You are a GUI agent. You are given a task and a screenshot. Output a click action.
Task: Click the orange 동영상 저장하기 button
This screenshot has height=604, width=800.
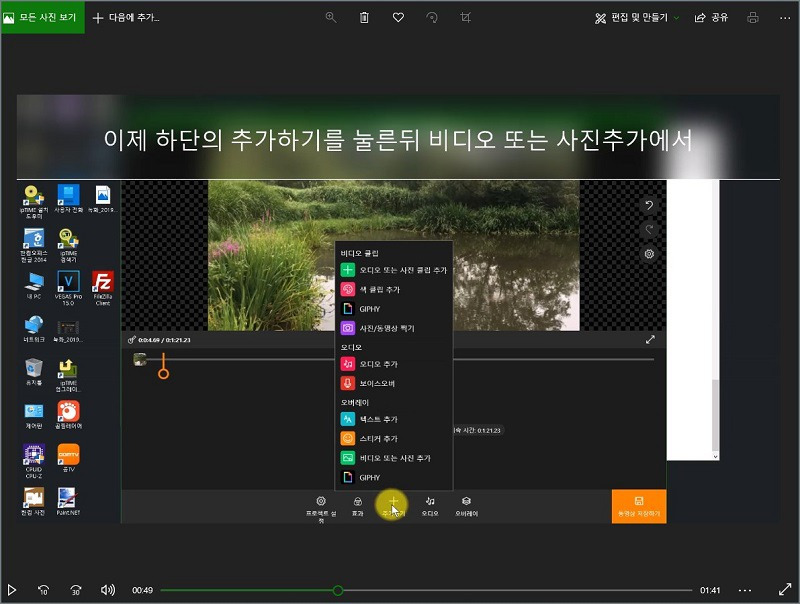[639, 507]
